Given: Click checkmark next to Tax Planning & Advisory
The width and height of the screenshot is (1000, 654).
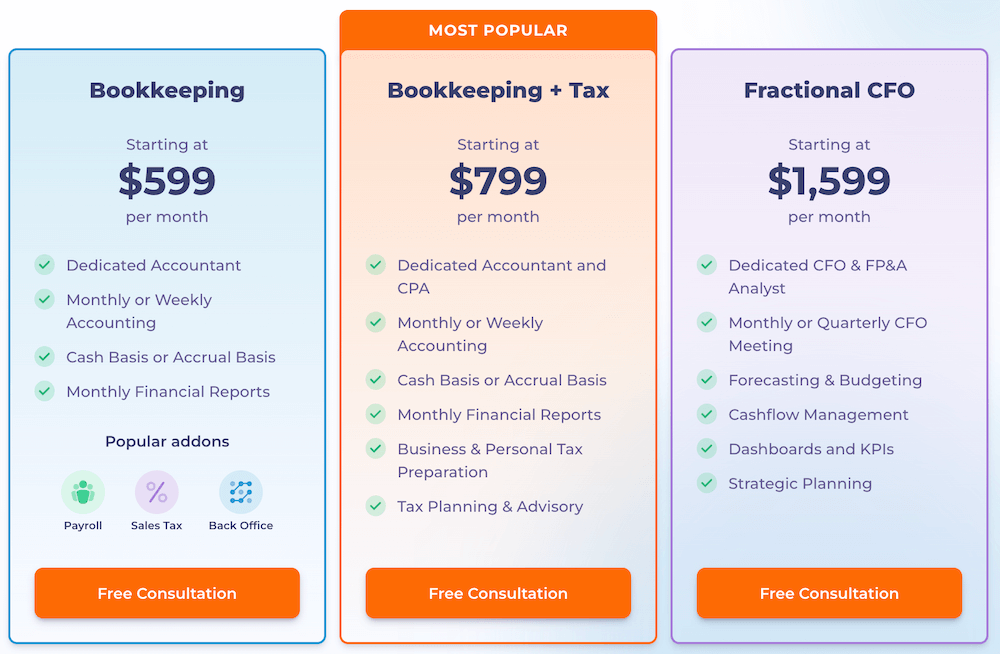Looking at the screenshot, I should tap(376, 506).
